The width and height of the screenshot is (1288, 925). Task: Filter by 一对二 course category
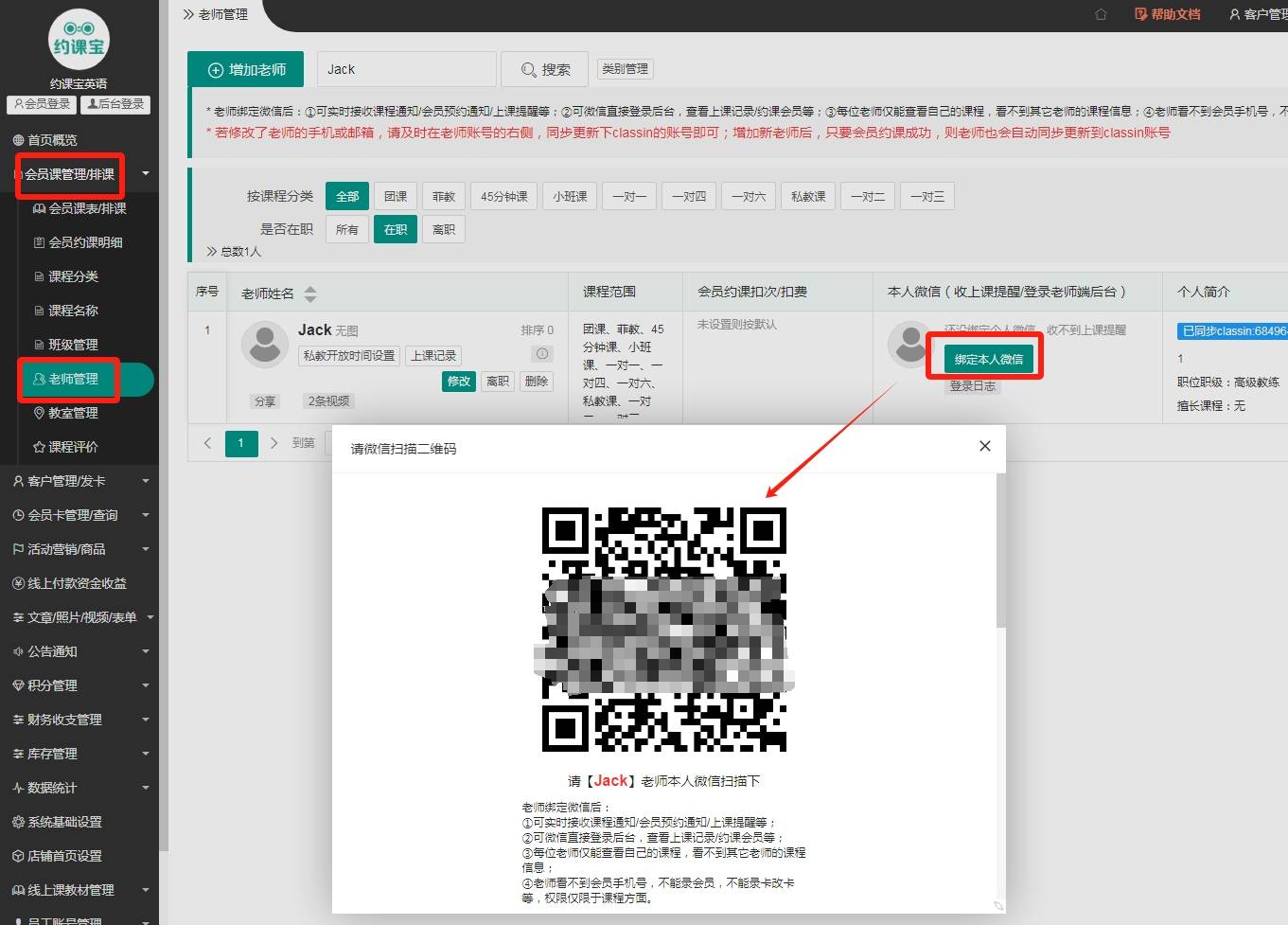tap(868, 196)
